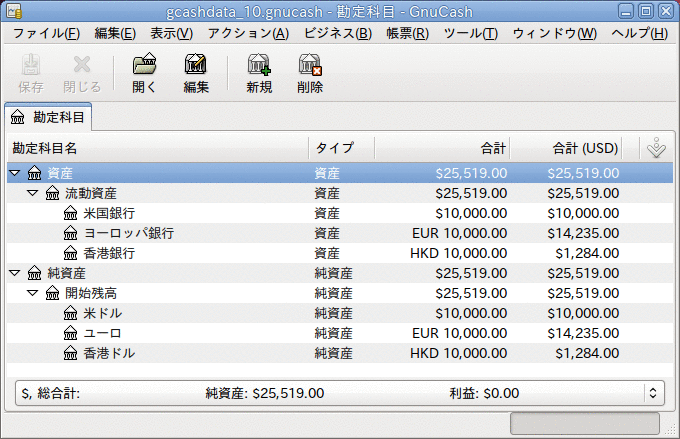Collapse the top-level 純資産 tree node
The height and width of the screenshot is (439, 680).
tap(15, 273)
